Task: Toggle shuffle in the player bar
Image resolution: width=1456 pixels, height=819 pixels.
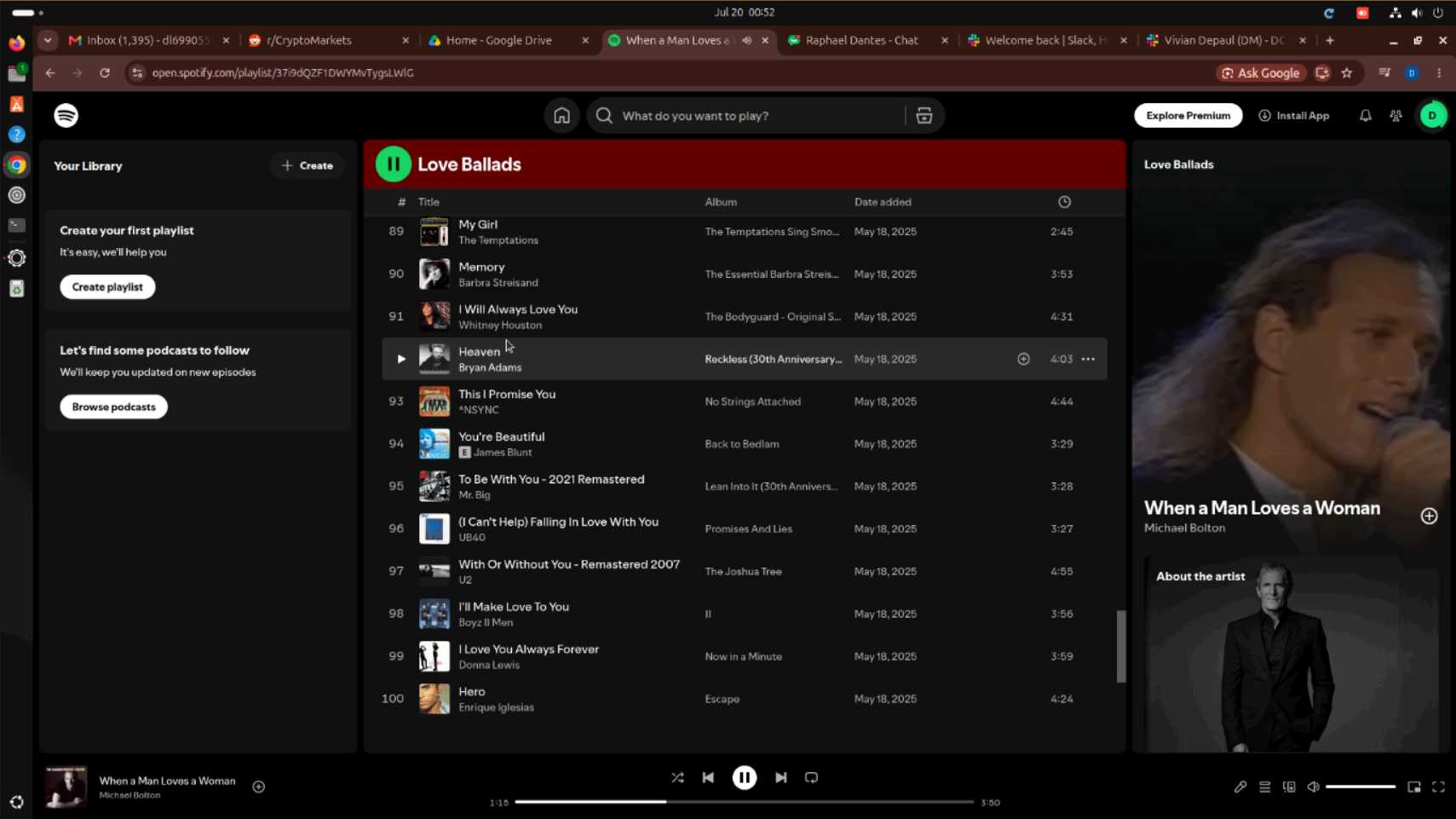Action: click(x=677, y=777)
